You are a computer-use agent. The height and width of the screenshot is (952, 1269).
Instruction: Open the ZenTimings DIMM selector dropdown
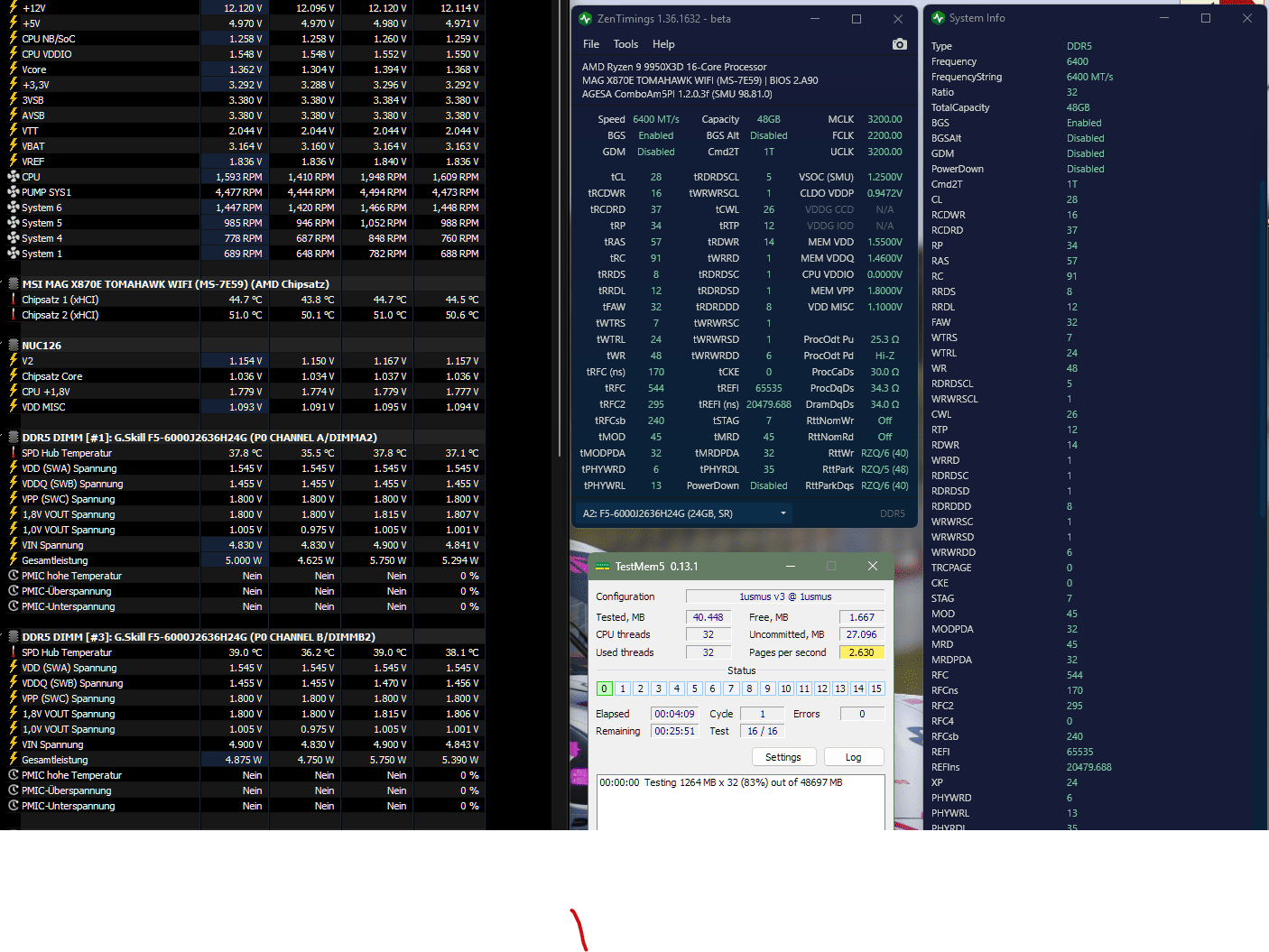pos(685,513)
